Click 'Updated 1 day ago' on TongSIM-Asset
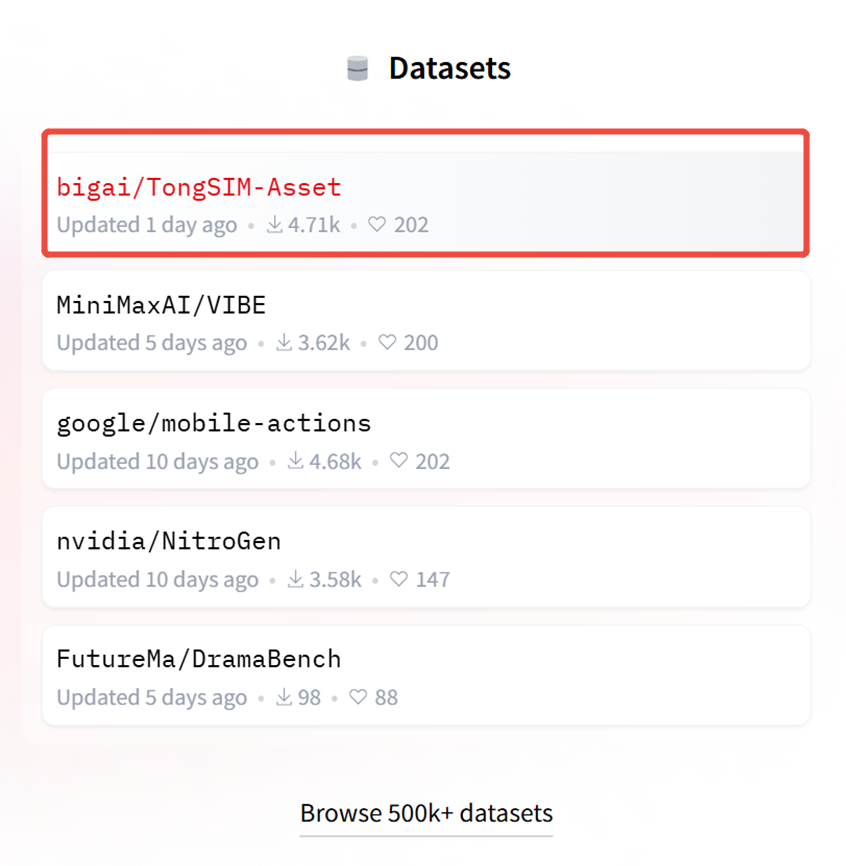The width and height of the screenshot is (846, 866). click(x=147, y=225)
